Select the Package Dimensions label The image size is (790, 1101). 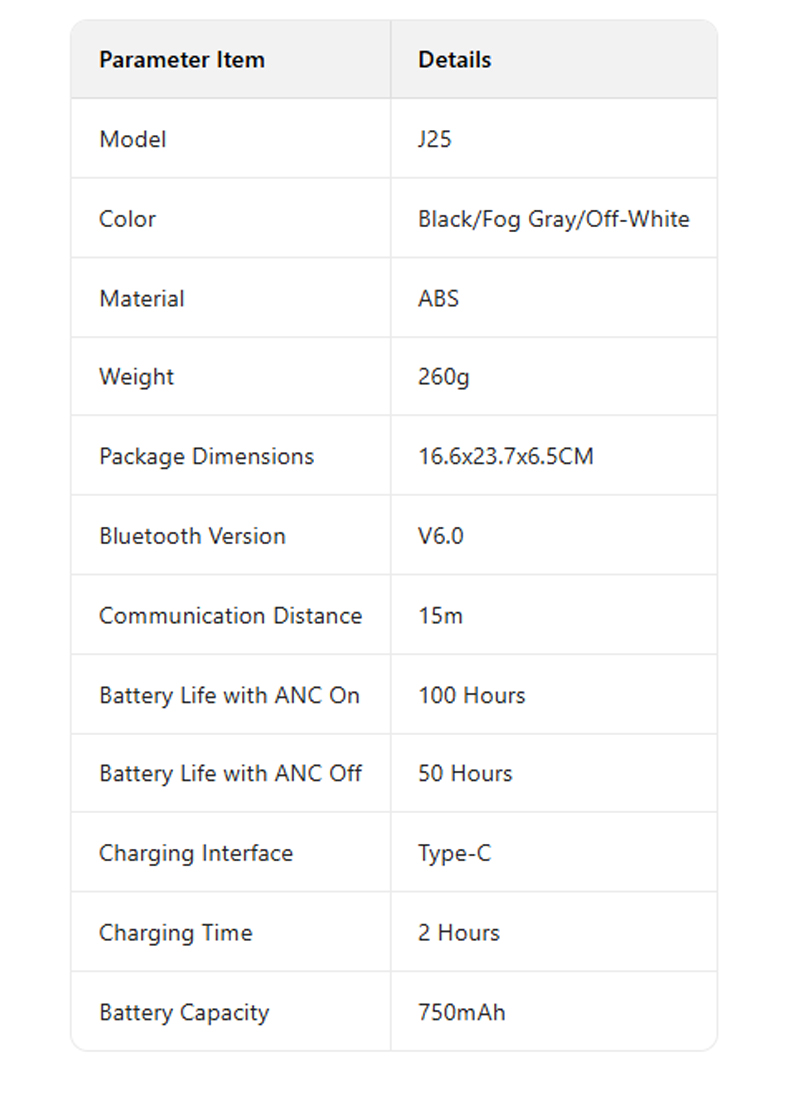[206, 456]
